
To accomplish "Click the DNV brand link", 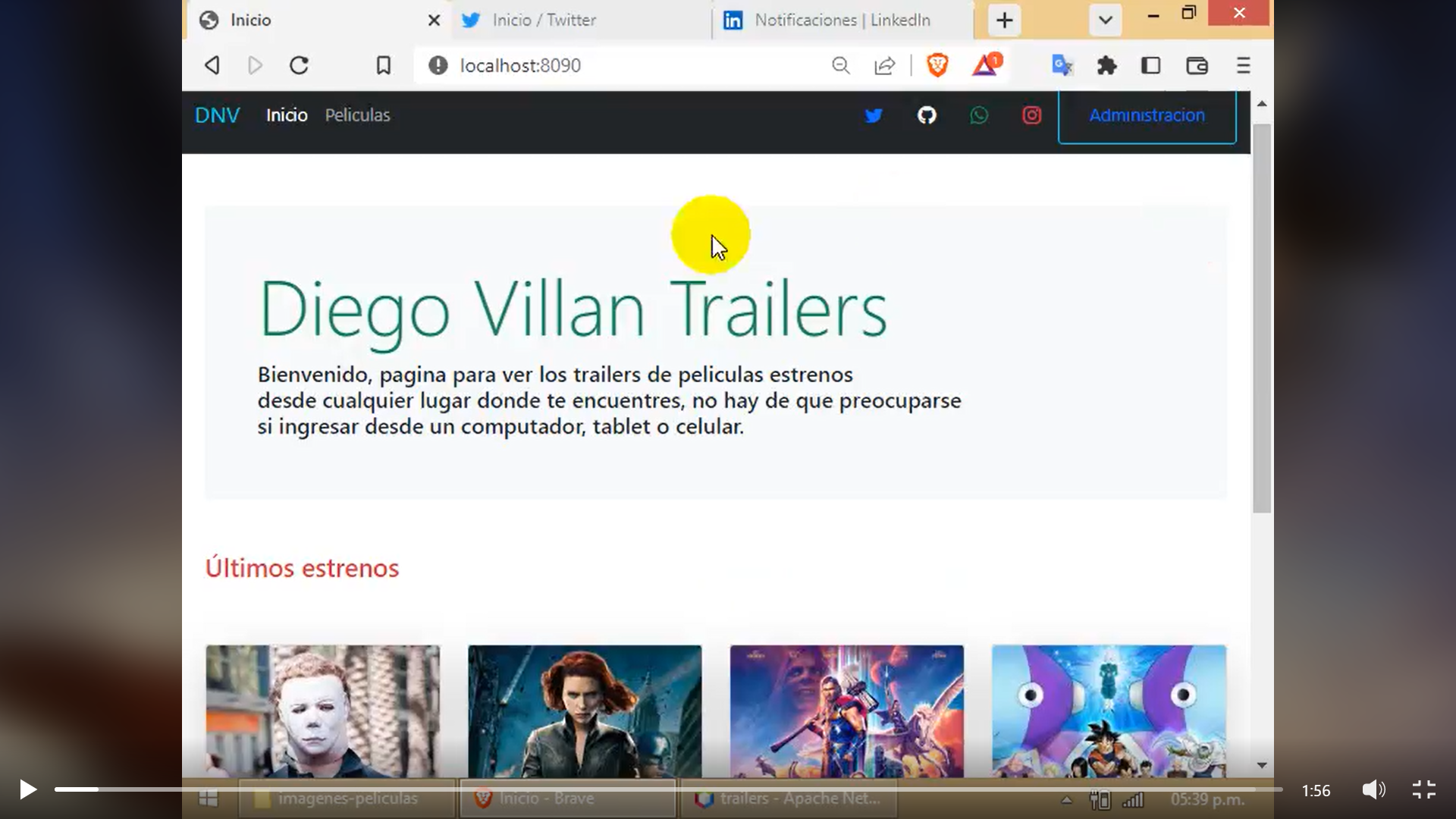I will point(217,115).
